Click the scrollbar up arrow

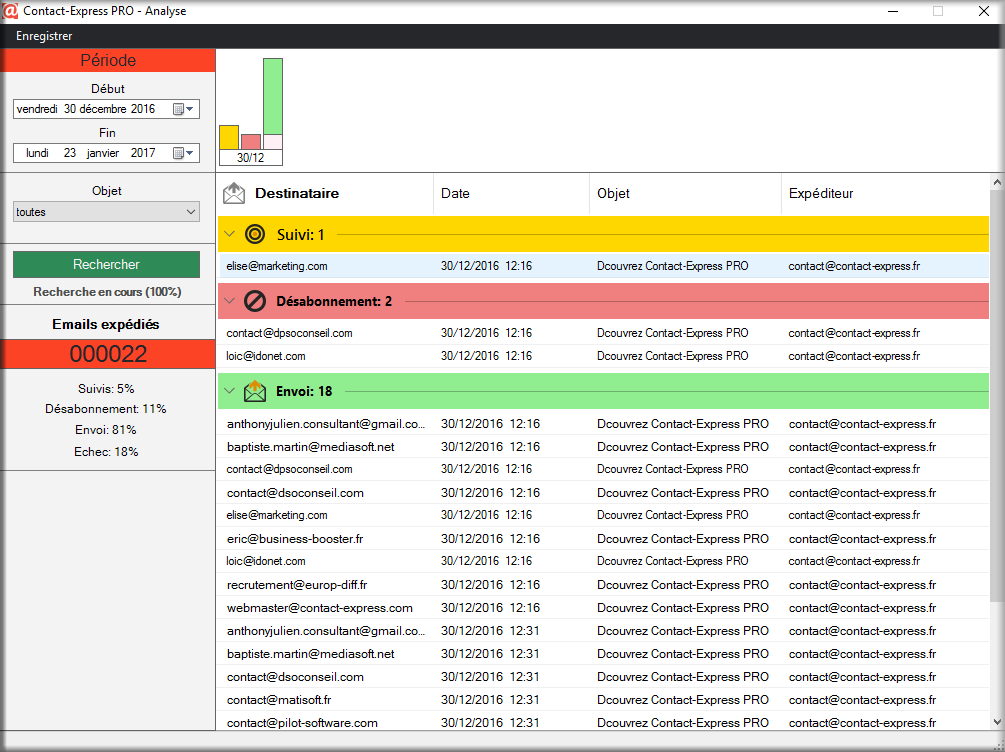pos(997,182)
